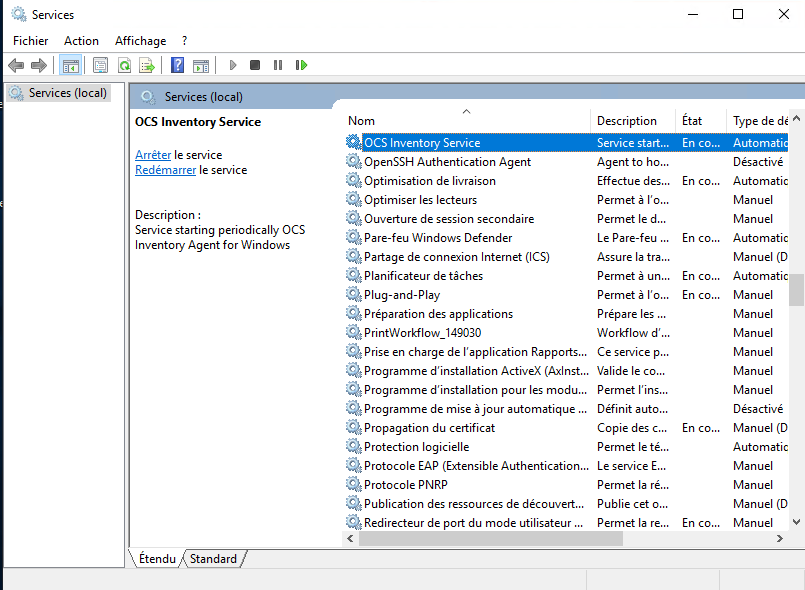This screenshot has width=805, height=590.
Task: Select Programme d'installation ActiveX row
Action: click(567, 370)
